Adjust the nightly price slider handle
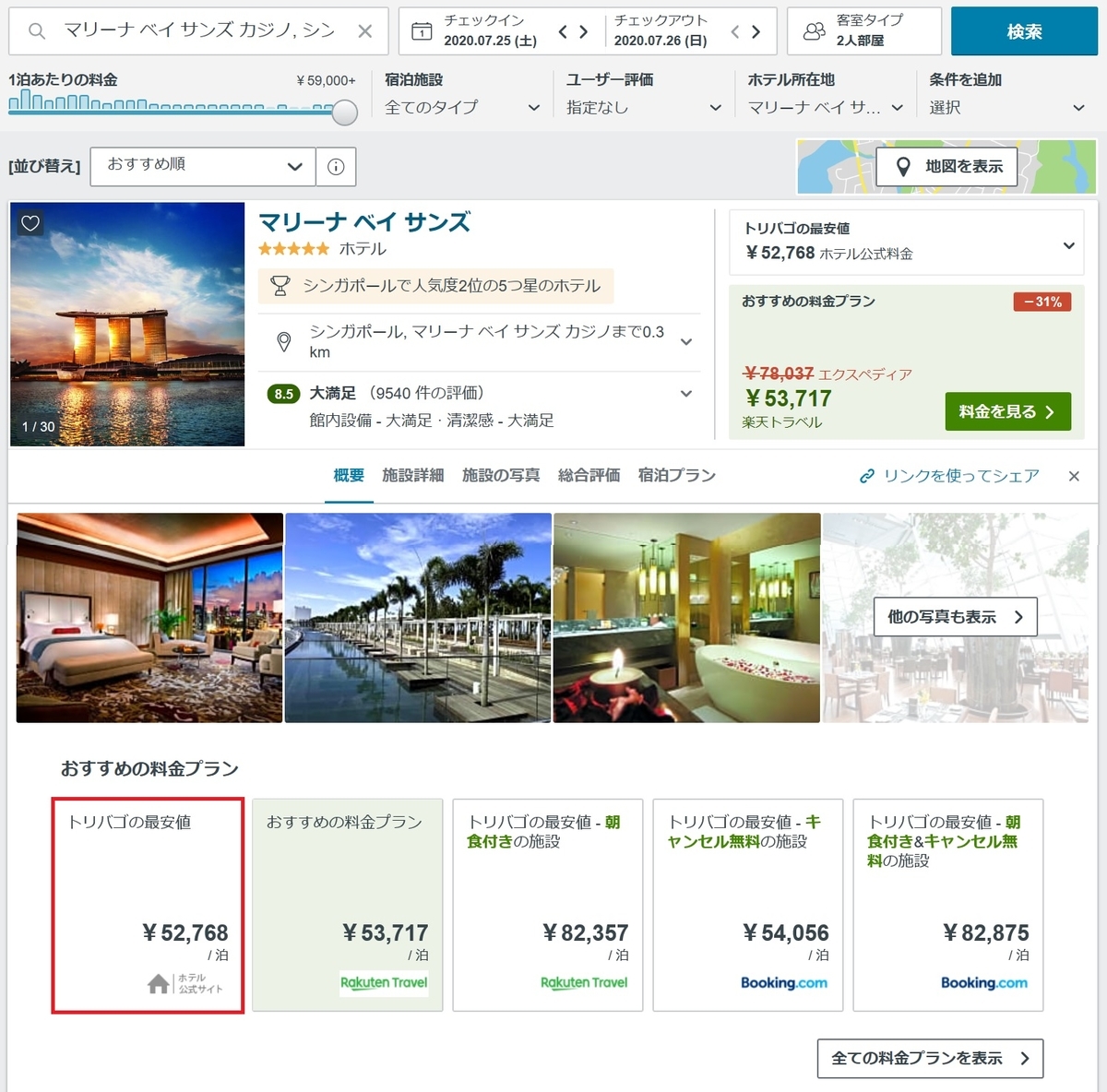 (344, 113)
